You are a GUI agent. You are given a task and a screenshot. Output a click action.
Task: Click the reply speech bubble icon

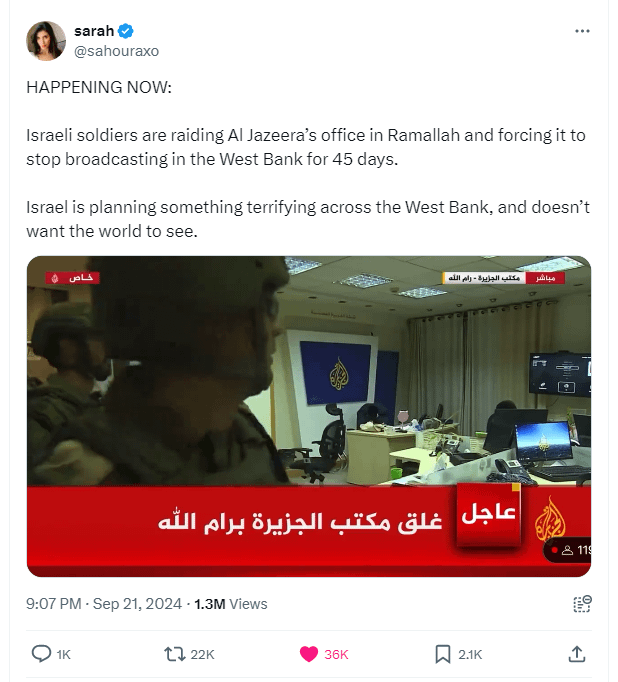tap(41, 654)
